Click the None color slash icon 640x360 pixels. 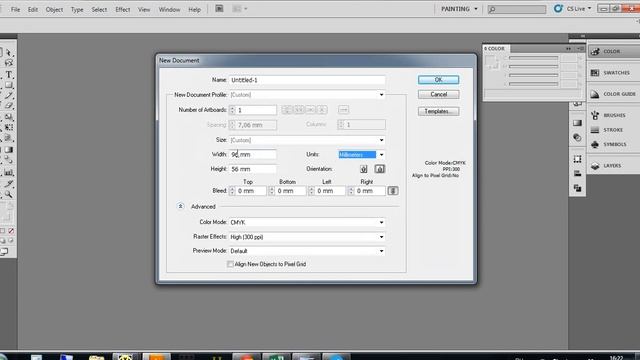11,231
